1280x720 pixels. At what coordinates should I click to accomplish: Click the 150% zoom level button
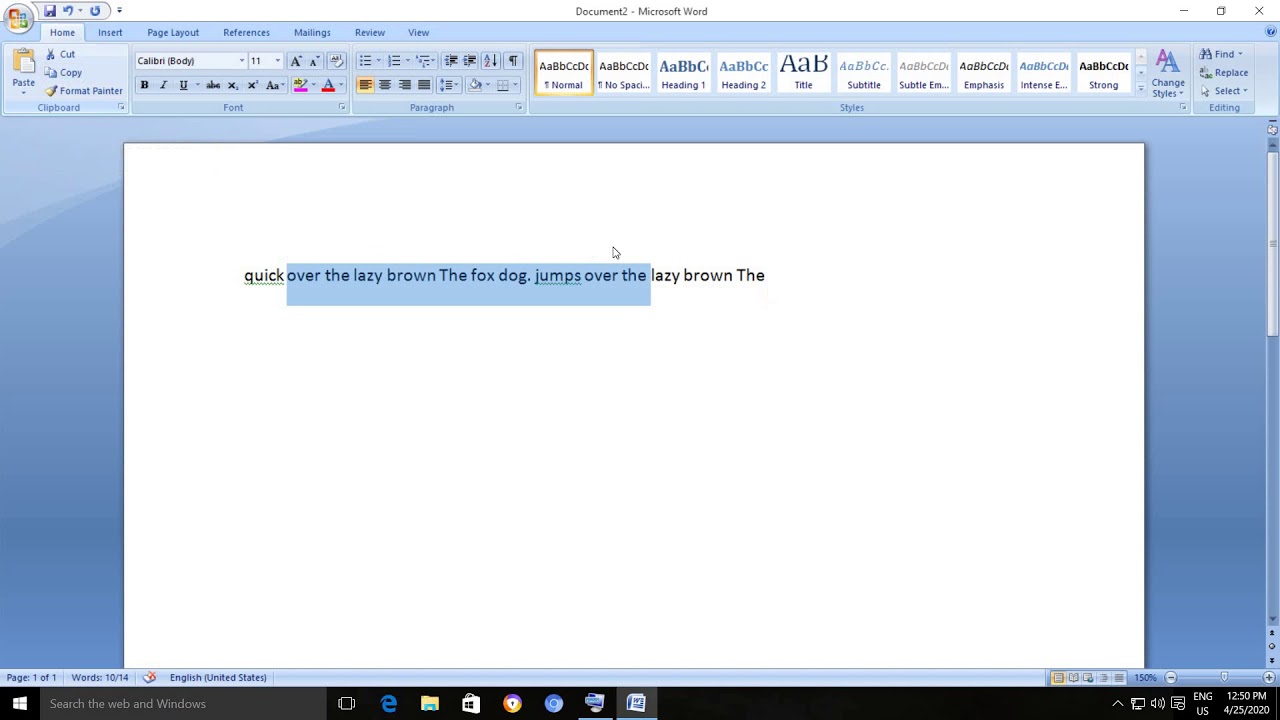1145,677
